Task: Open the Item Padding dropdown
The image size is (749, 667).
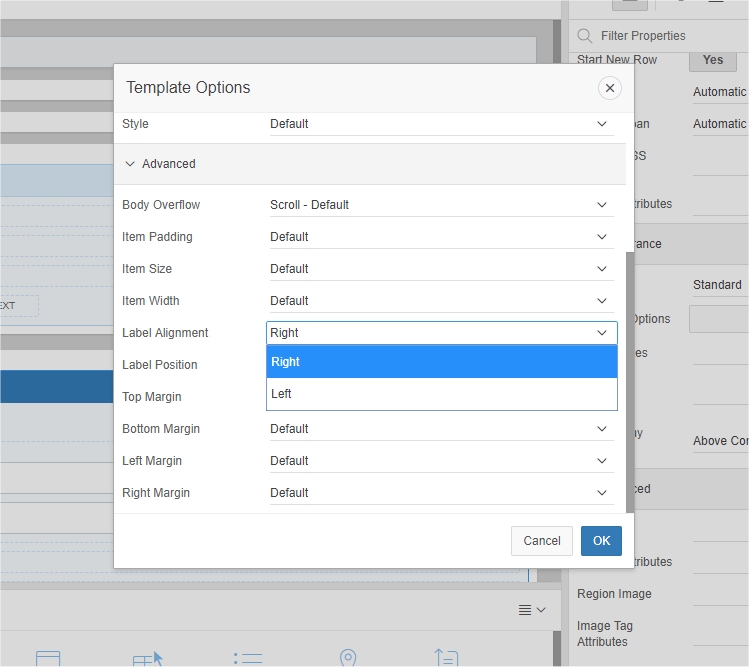Action: click(441, 237)
